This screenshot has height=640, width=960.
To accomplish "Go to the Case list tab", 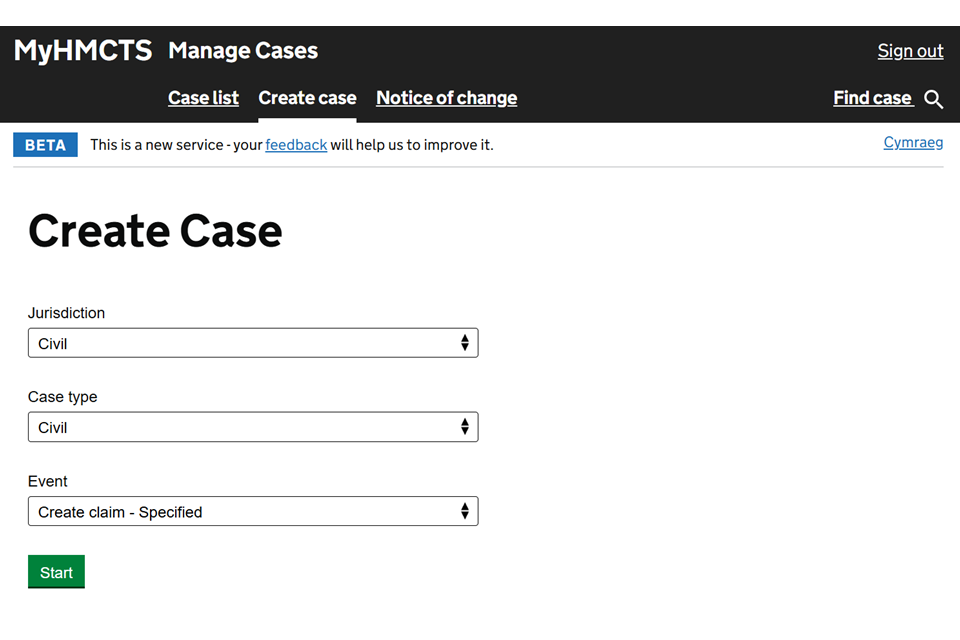I will [x=203, y=98].
